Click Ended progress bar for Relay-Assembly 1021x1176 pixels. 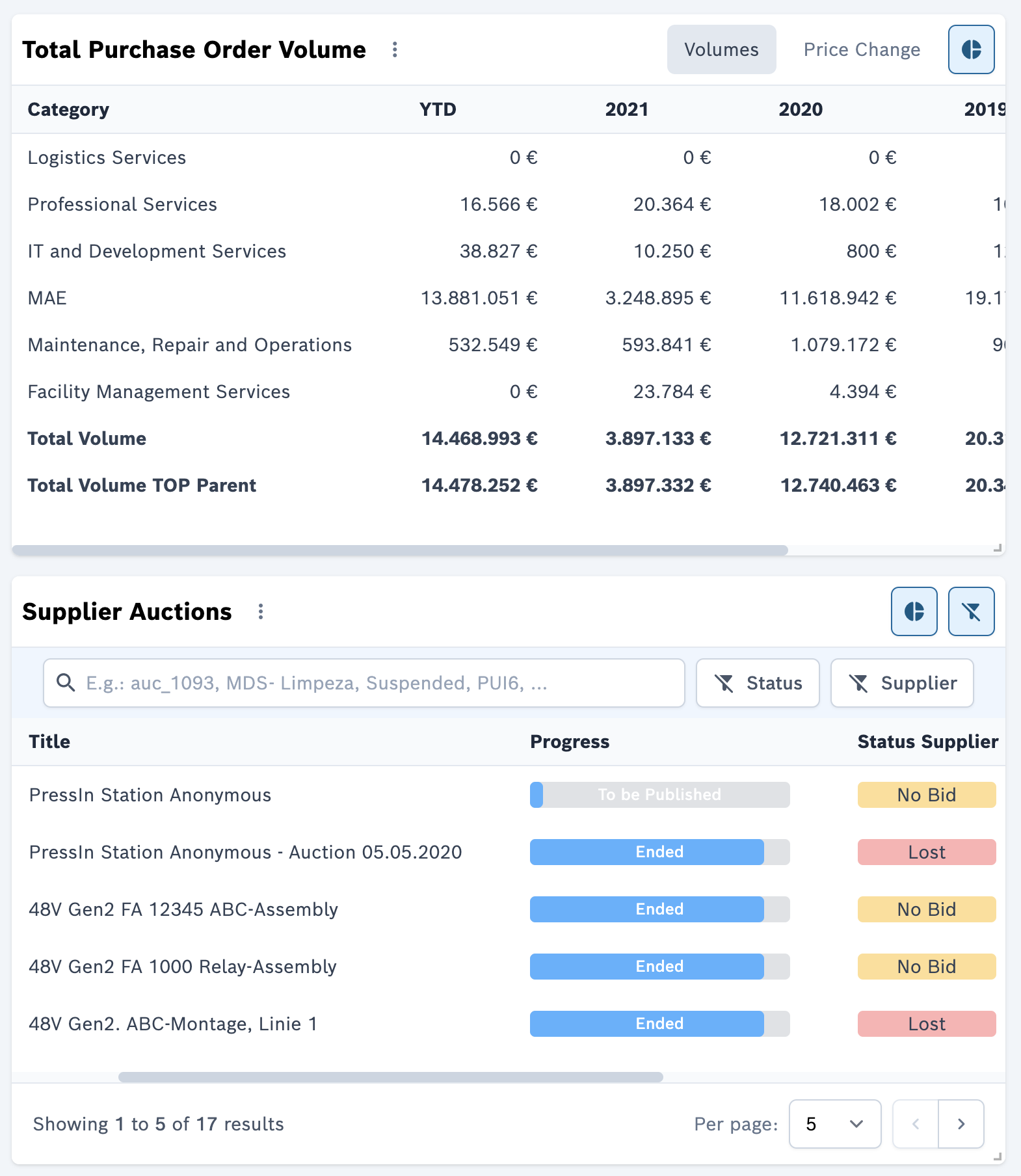659,967
